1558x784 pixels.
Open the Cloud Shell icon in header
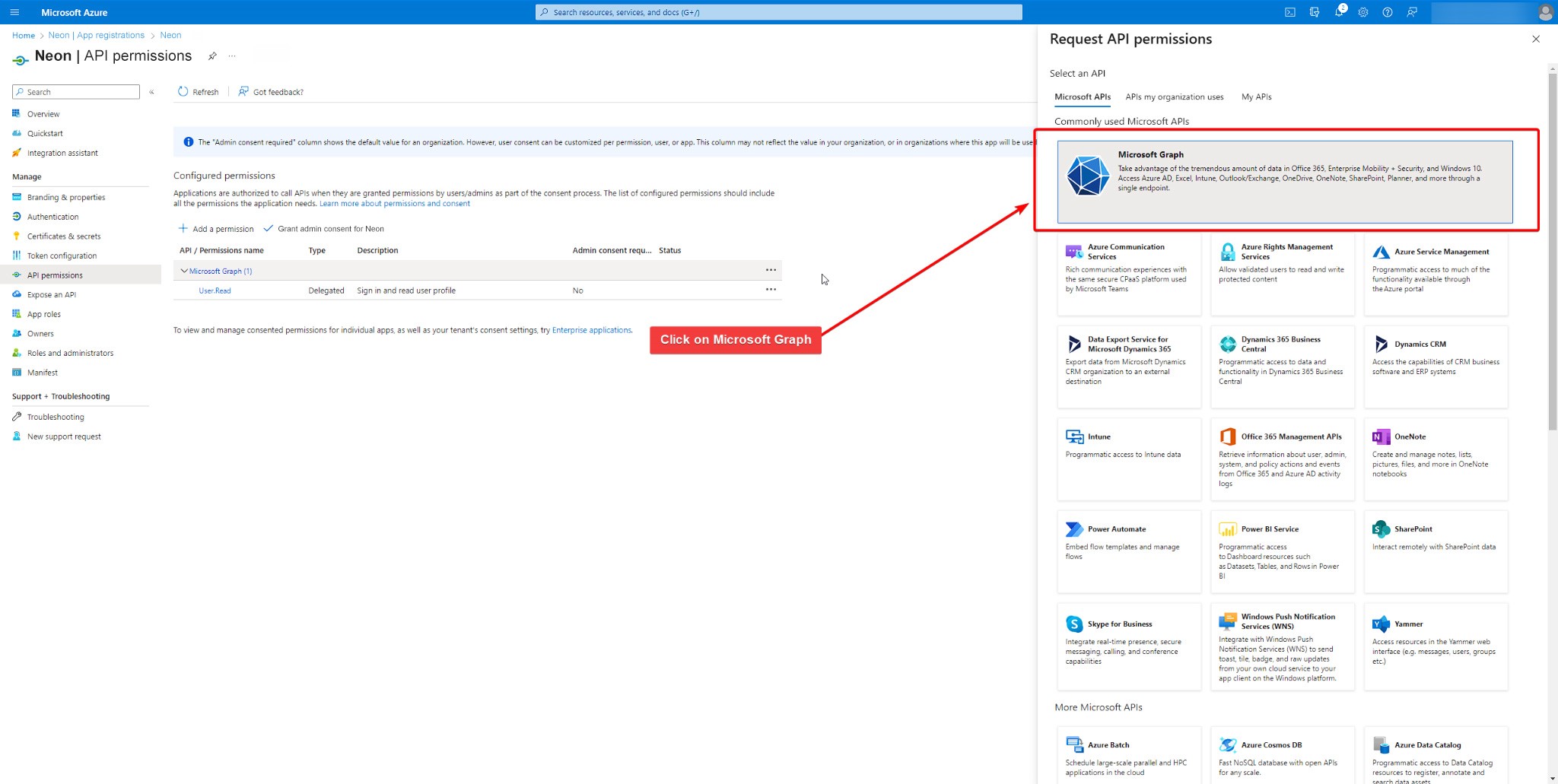(x=1290, y=12)
